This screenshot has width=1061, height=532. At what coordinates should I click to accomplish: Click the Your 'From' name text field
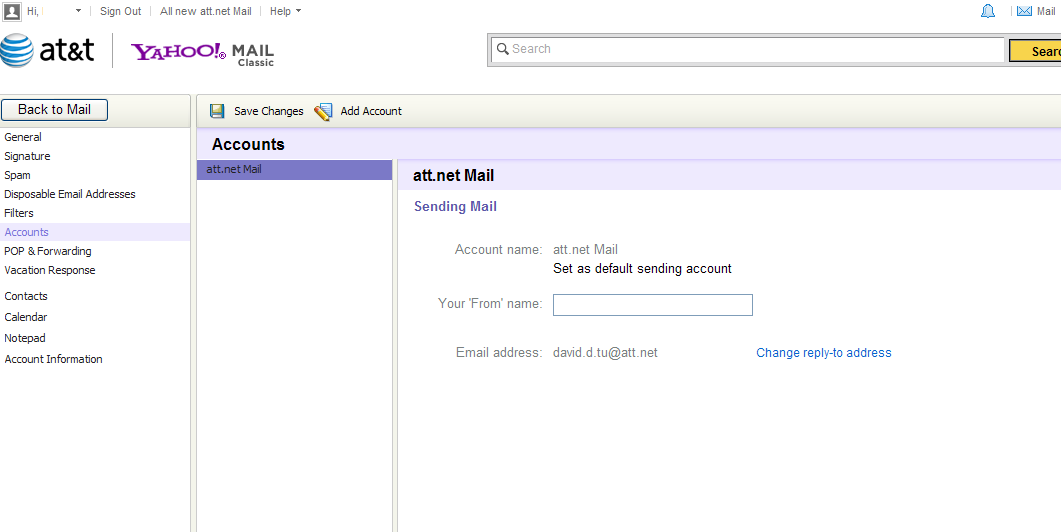click(652, 305)
